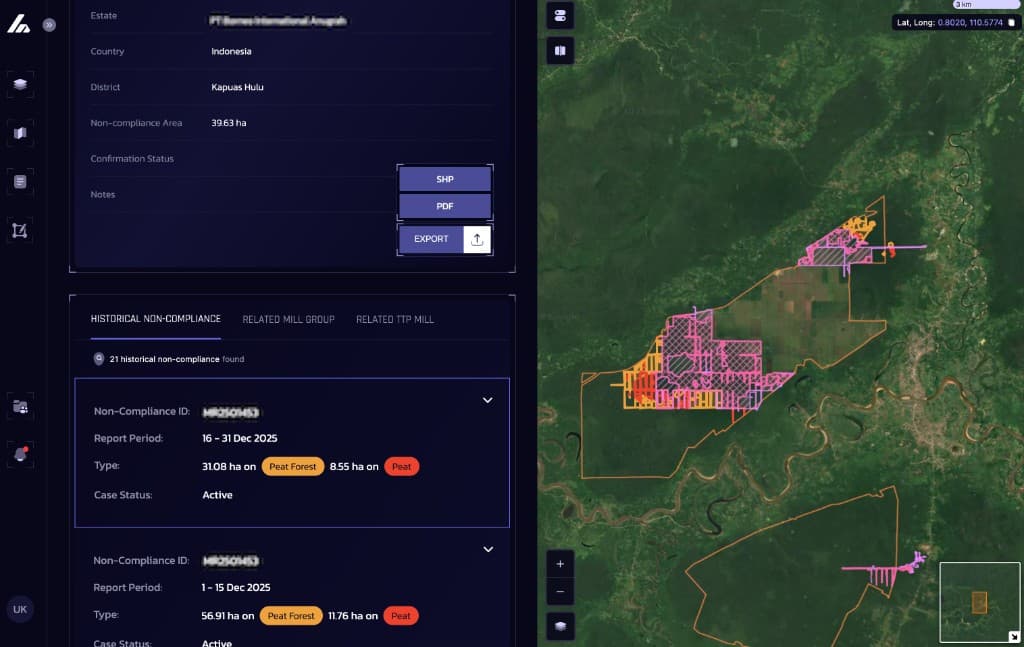Collapse the 16 - 31 Dec 2025 record
The image size is (1024, 647).
click(488, 400)
